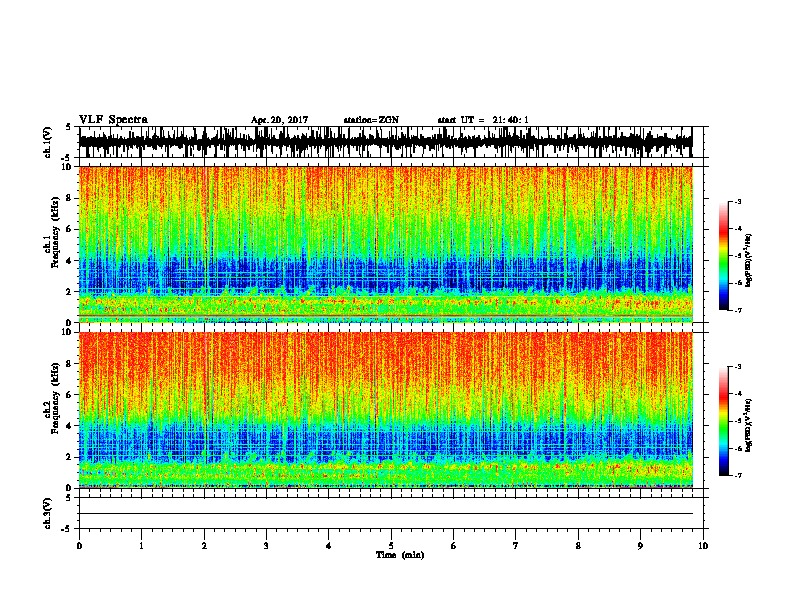792x612 pixels.
Task: Click the ch.2 spectrogram color scale bar
Action: pyautogui.click(x=723, y=421)
